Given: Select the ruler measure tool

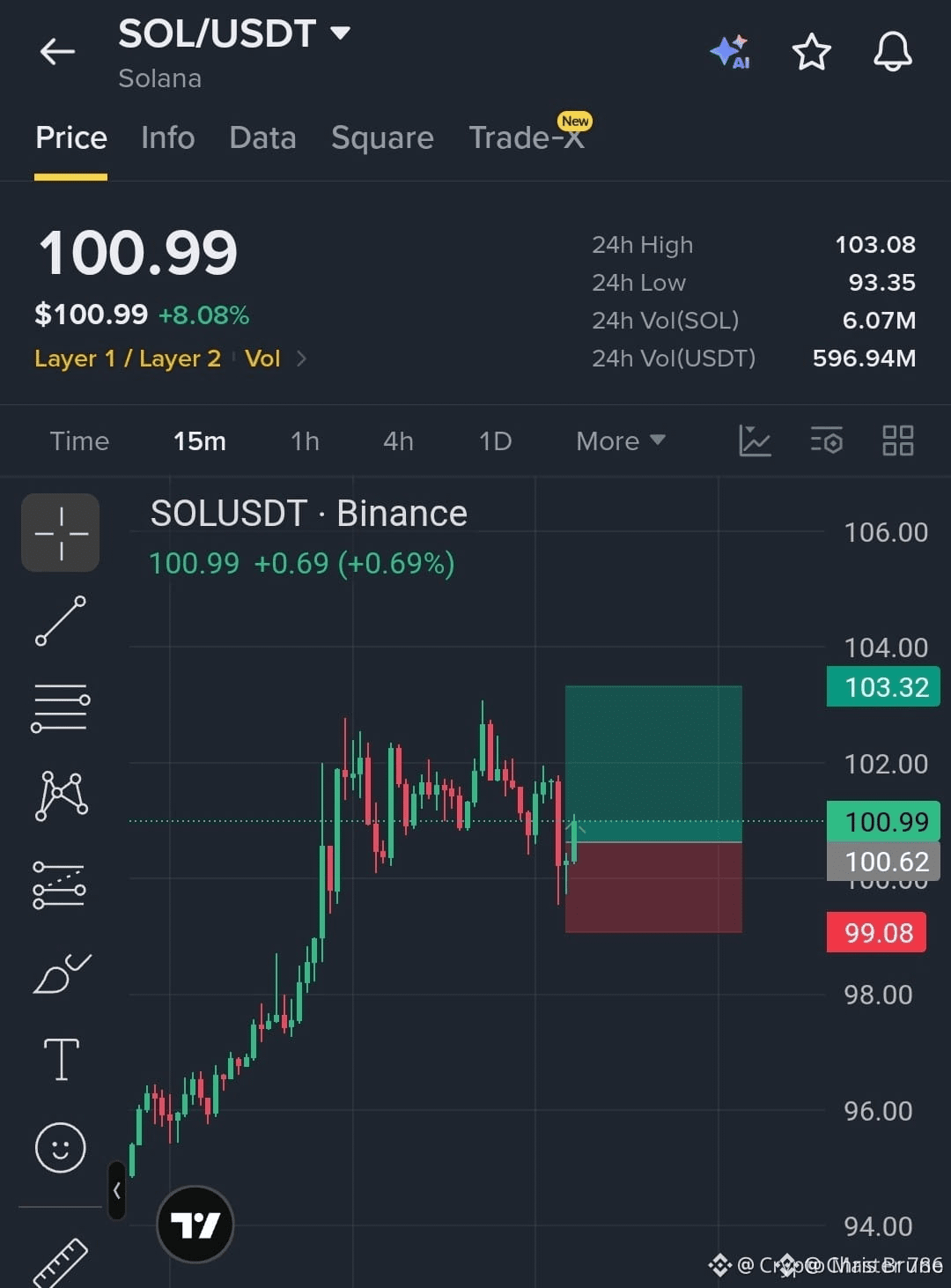Looking at the screenshot, I should point(60,1264).
